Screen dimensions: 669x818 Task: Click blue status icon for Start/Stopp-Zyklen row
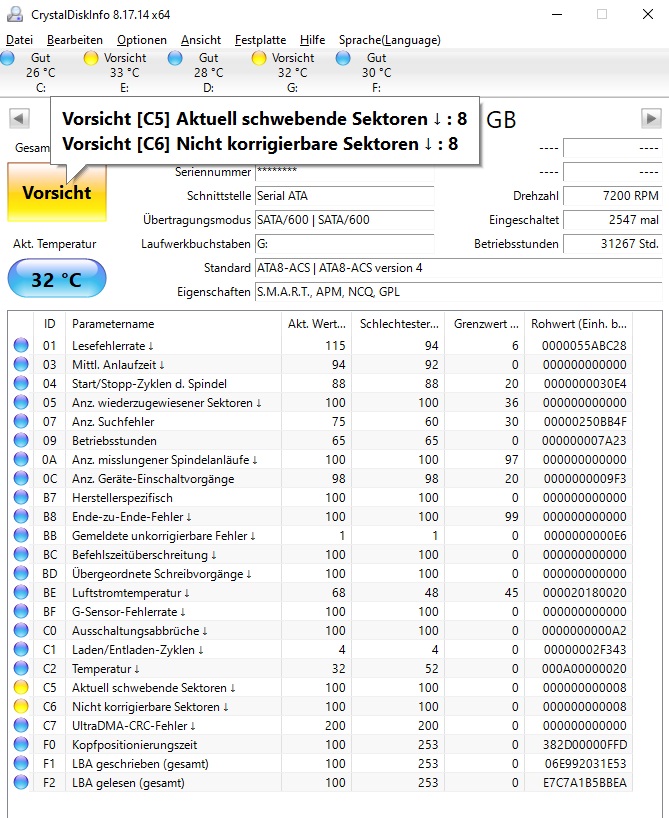coord(21,383)
